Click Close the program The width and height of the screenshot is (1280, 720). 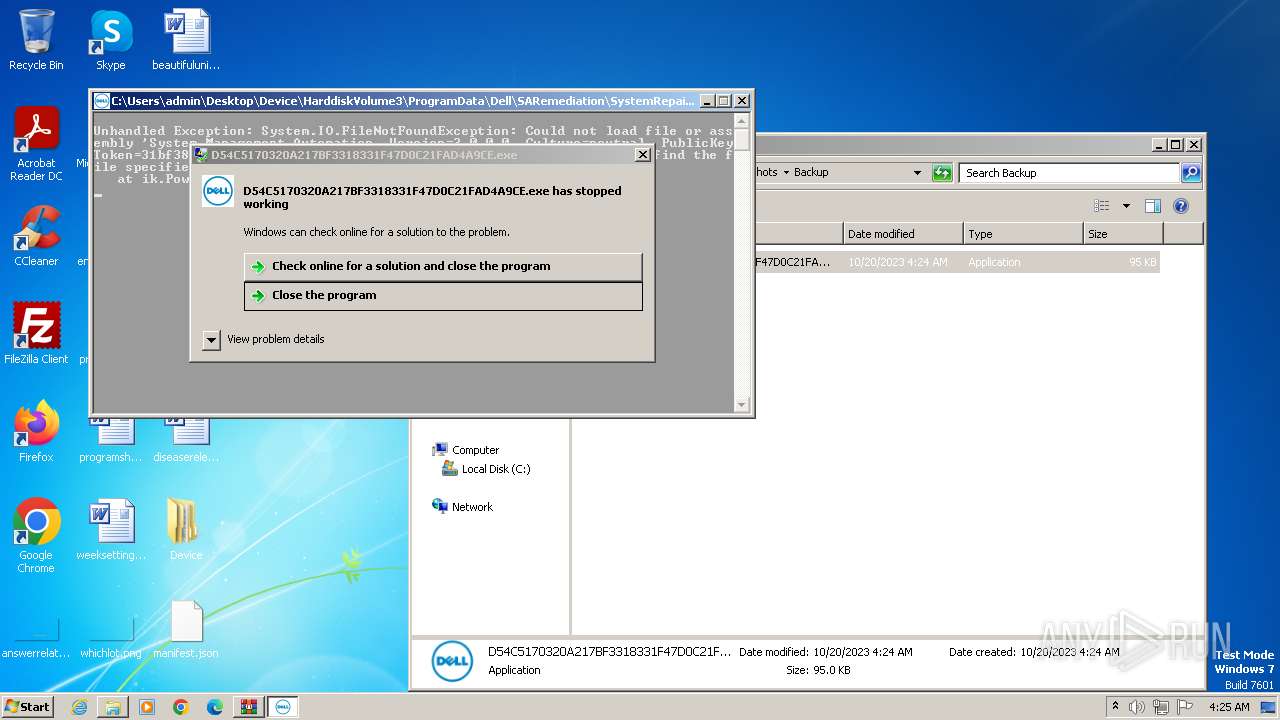click(443, 296)
